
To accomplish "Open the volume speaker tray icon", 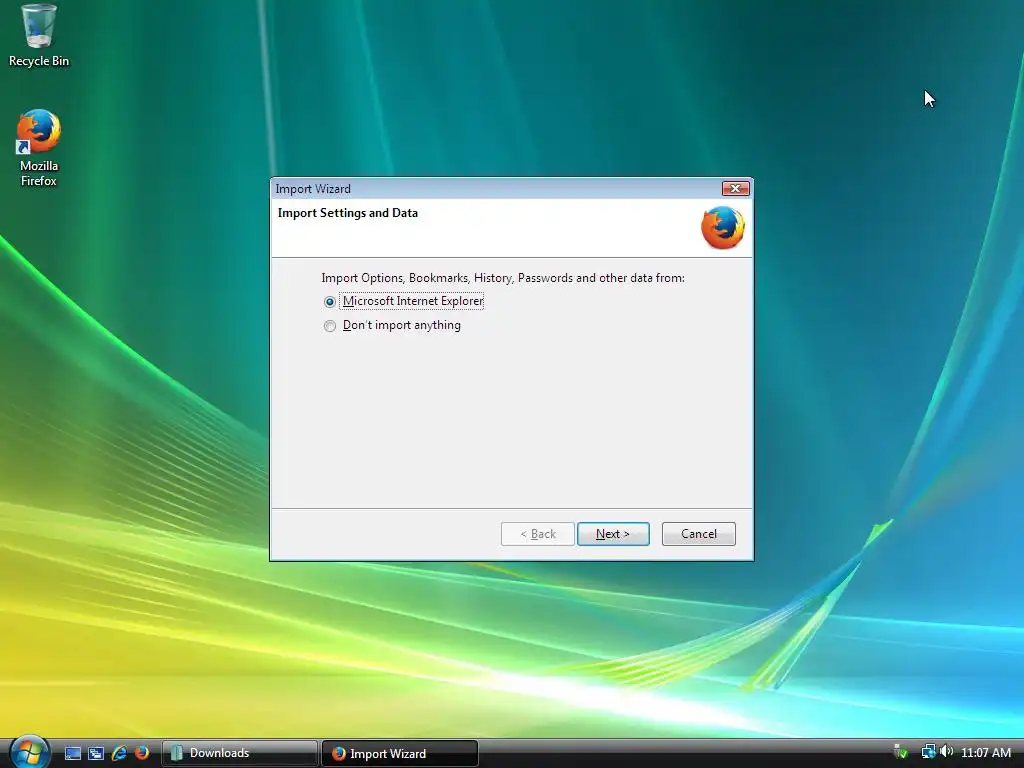I will (x=946, y=752).
